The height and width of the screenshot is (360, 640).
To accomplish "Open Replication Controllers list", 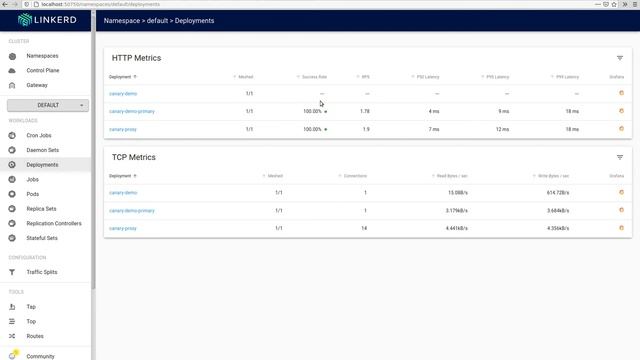I will point(54,224).
